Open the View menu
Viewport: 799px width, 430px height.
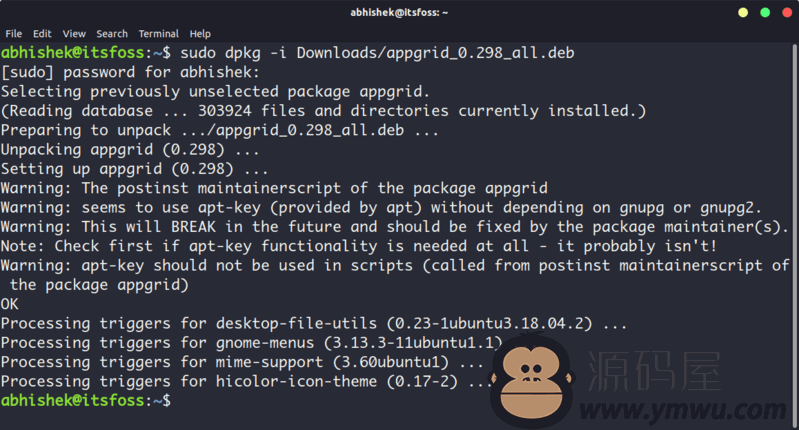74,34
